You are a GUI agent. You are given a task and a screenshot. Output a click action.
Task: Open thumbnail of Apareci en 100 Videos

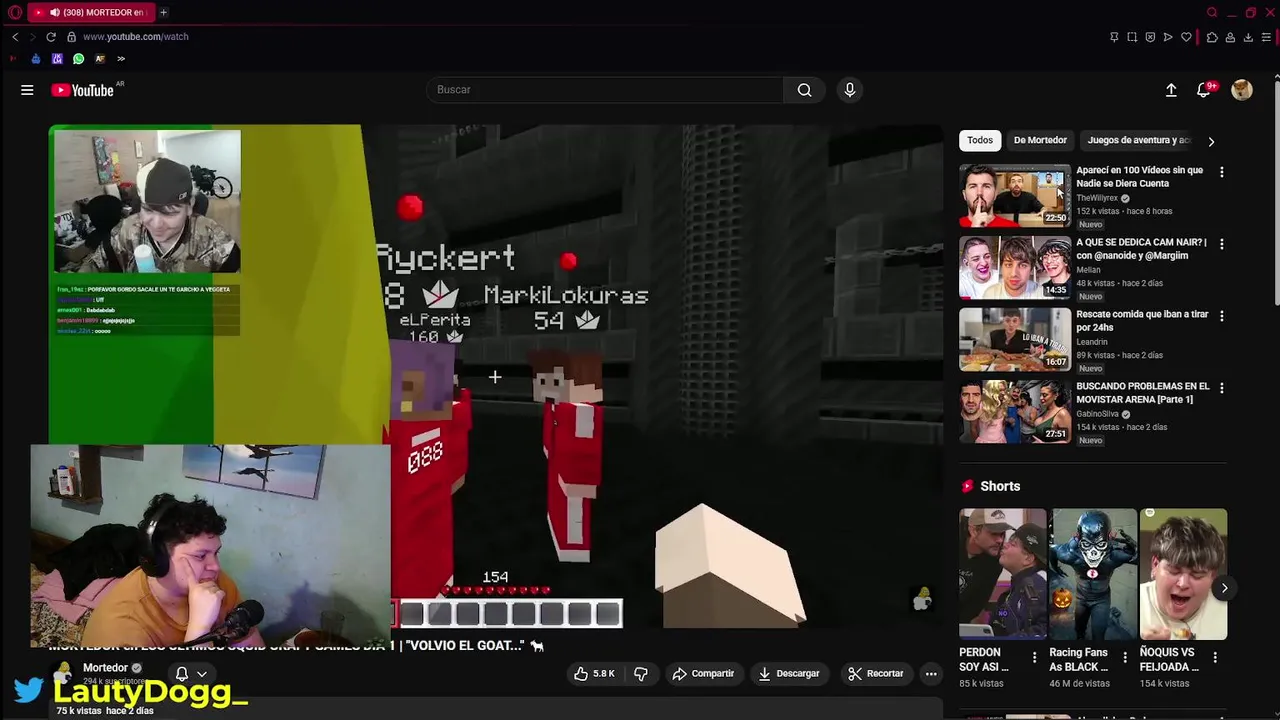pyautogui.click(x=1015, y=196)
